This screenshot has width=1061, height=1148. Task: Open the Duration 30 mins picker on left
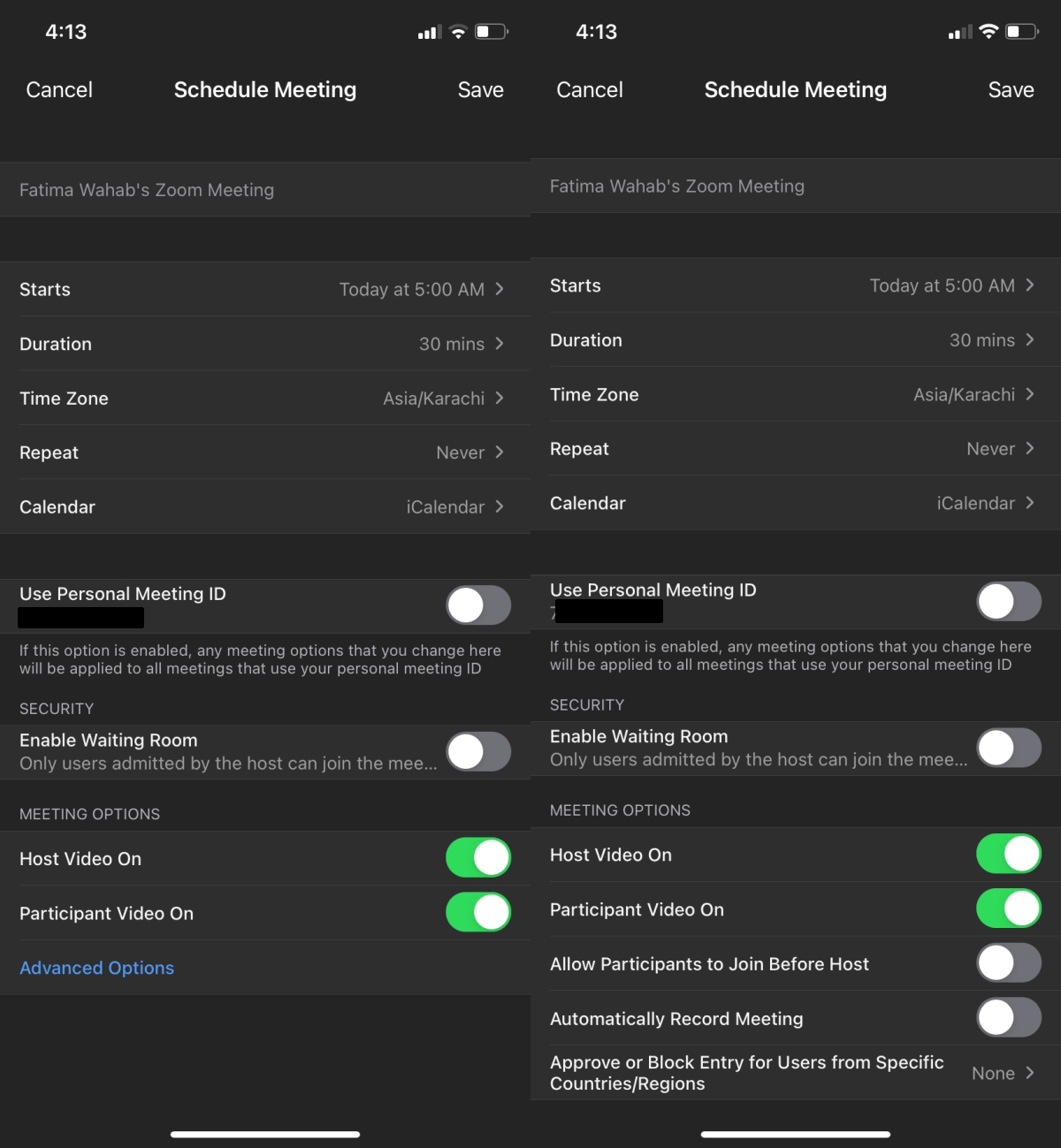(265, 344)
